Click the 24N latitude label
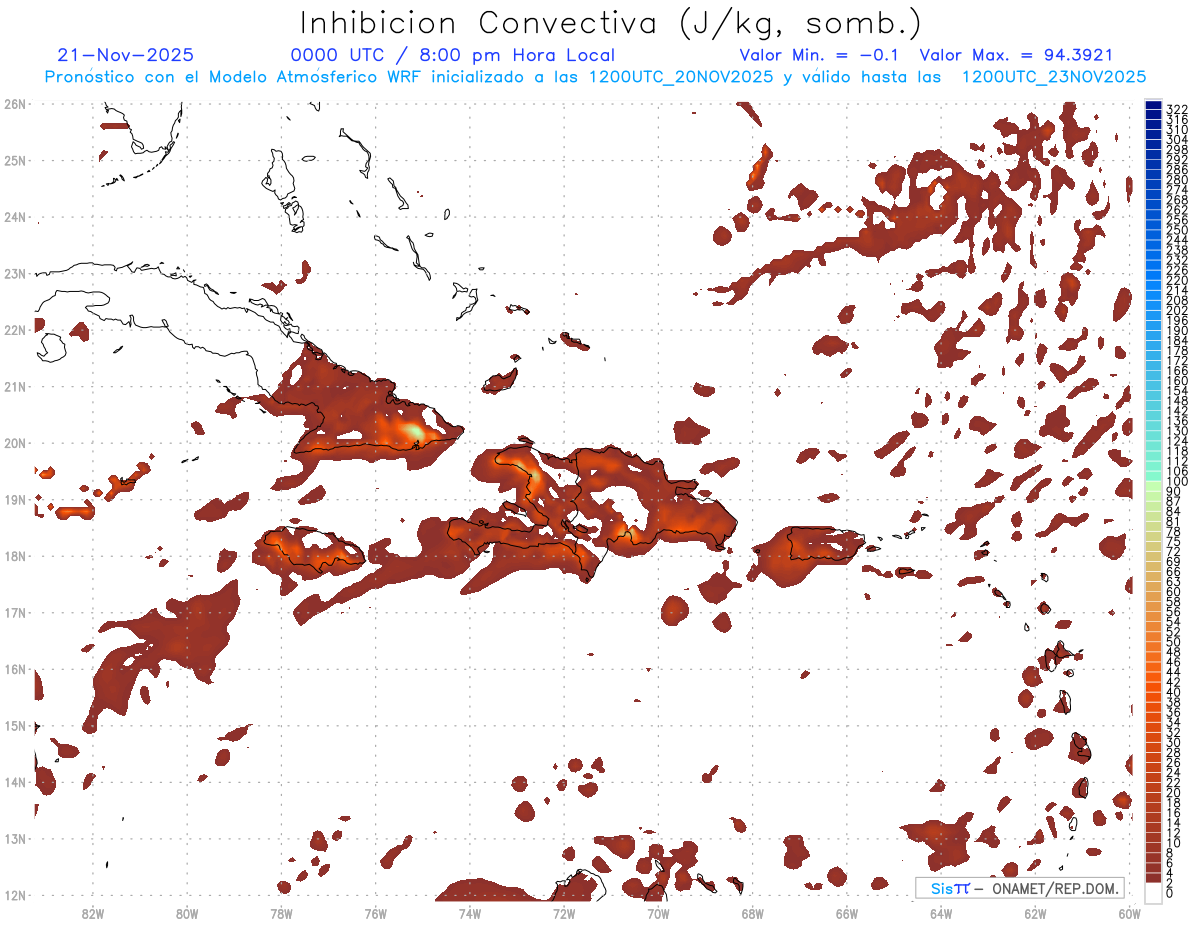This screenshot has width=1200, height=927. (x=15, y=217)
